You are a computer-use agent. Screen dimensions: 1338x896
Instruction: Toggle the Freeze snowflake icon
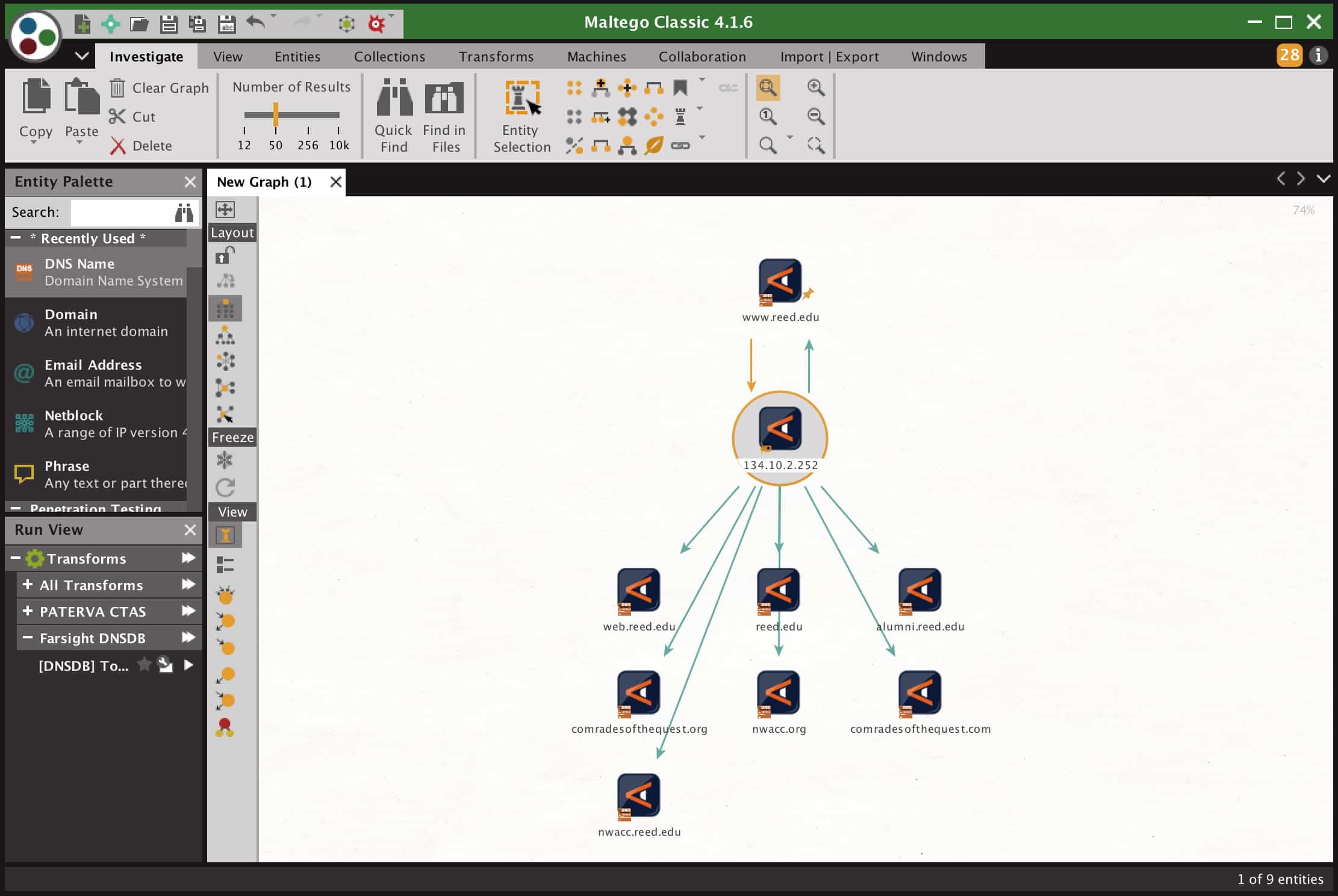pyautogui.click(x=225, y=461)
